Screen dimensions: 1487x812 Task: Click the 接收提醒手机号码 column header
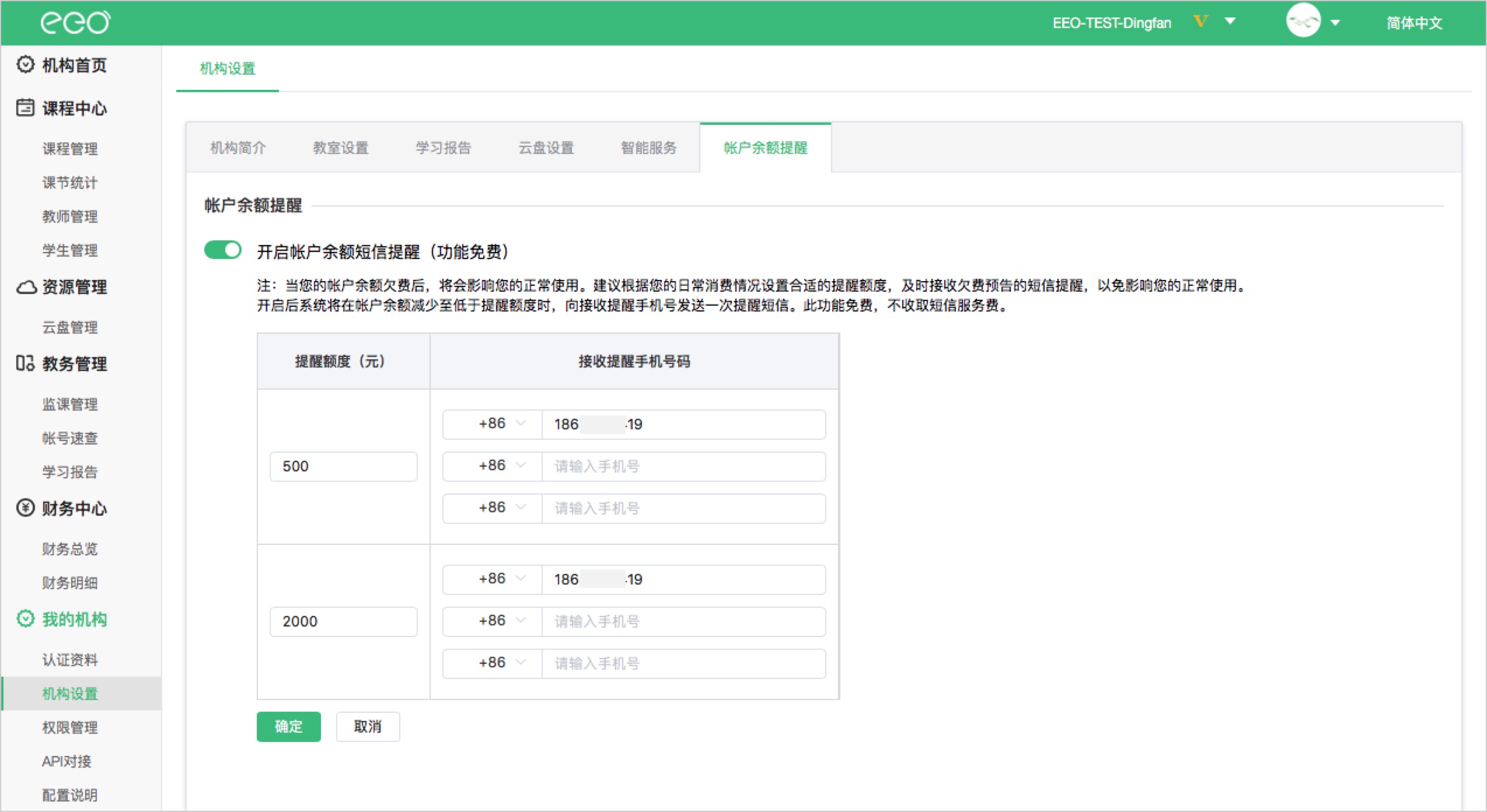(634, 361)
